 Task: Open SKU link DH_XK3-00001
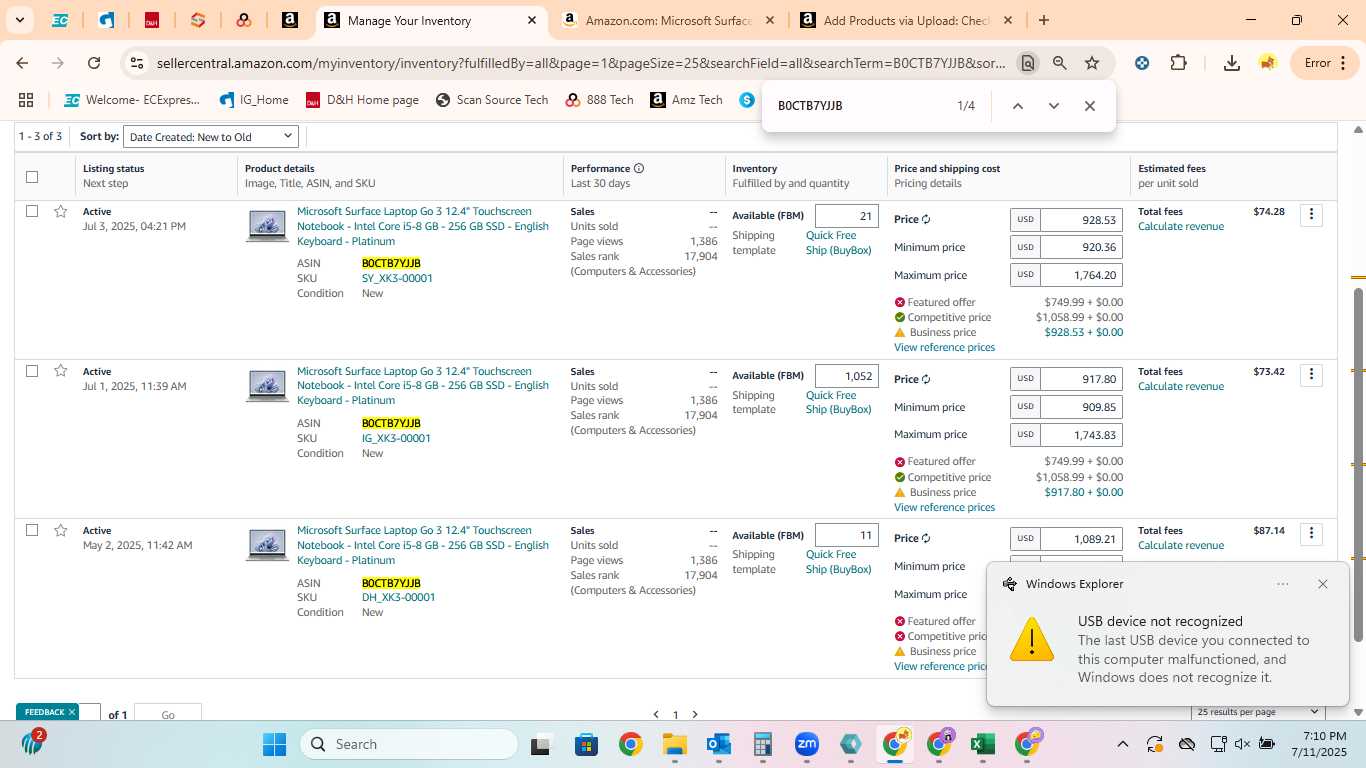399,597
